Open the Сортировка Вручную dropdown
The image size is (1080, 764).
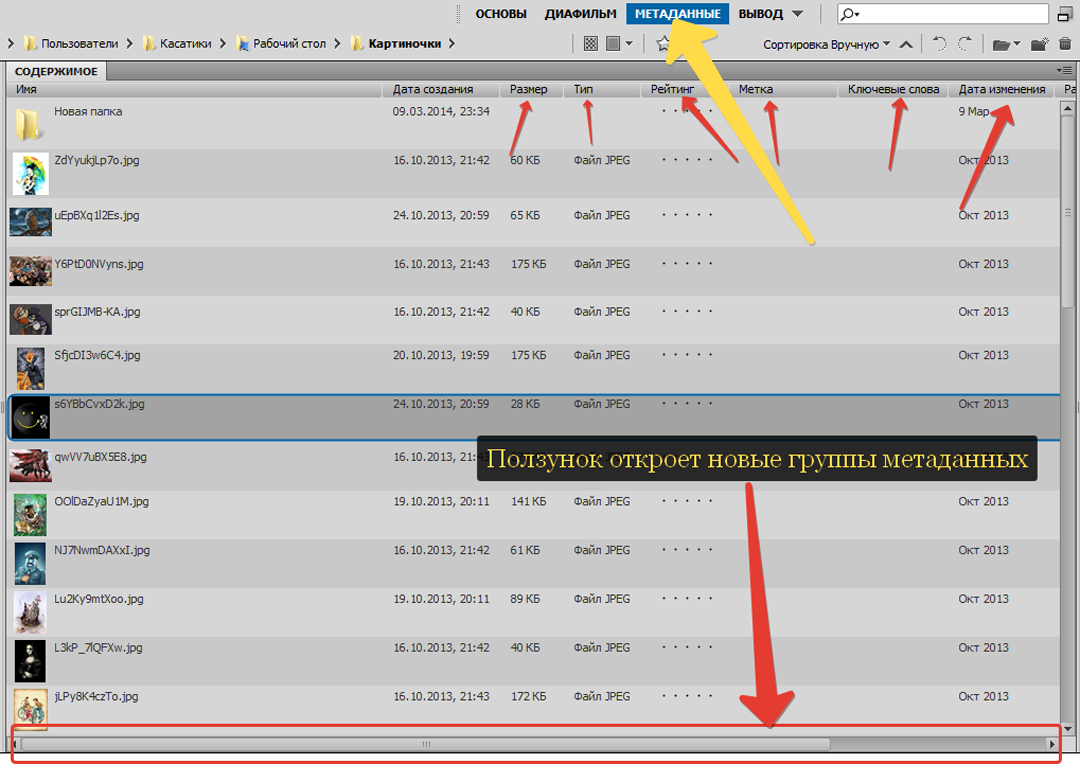[x=826, y=44]
